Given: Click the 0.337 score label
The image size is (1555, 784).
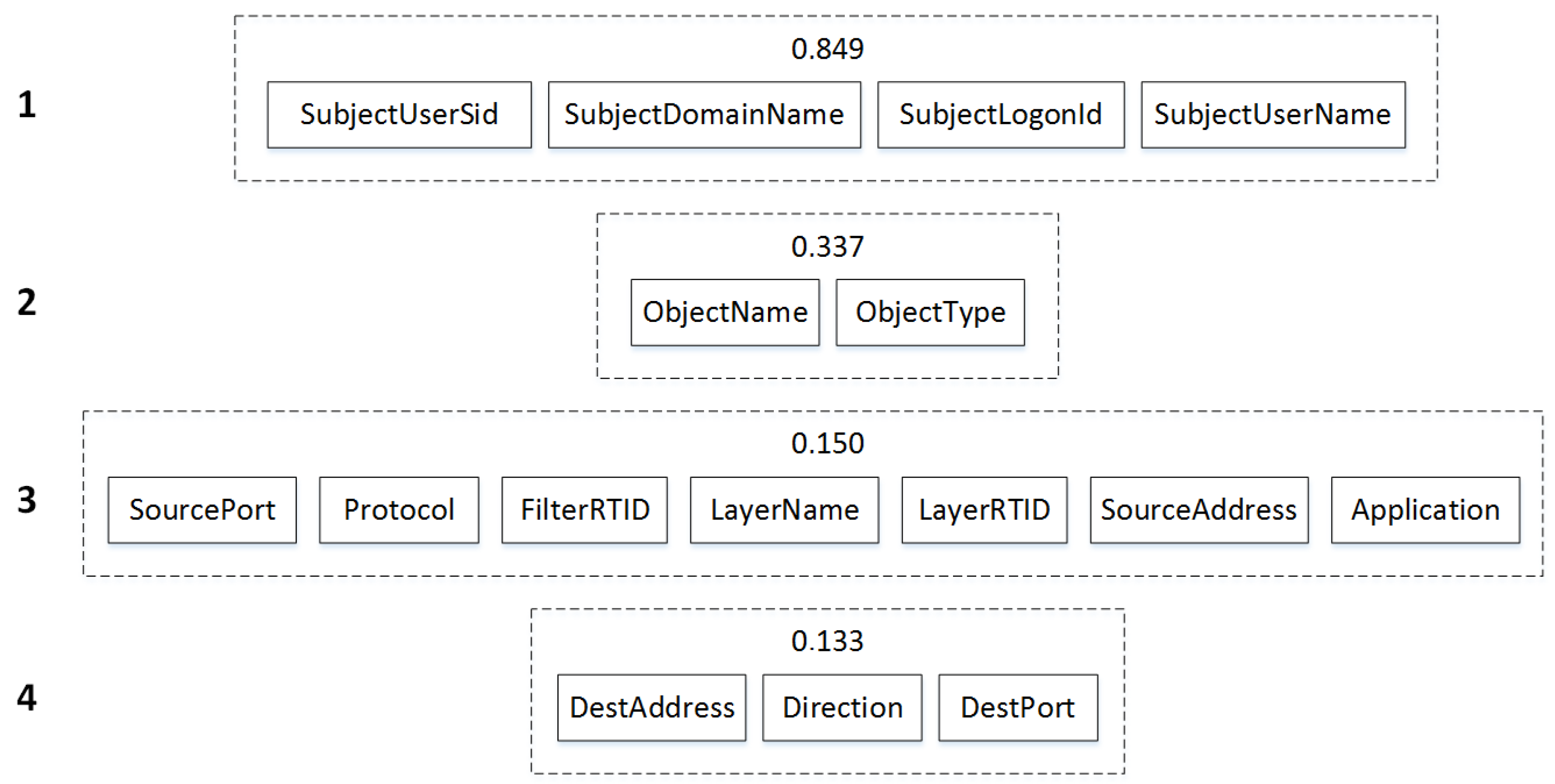Looking at the screenshot, I should tap(827, 247).
